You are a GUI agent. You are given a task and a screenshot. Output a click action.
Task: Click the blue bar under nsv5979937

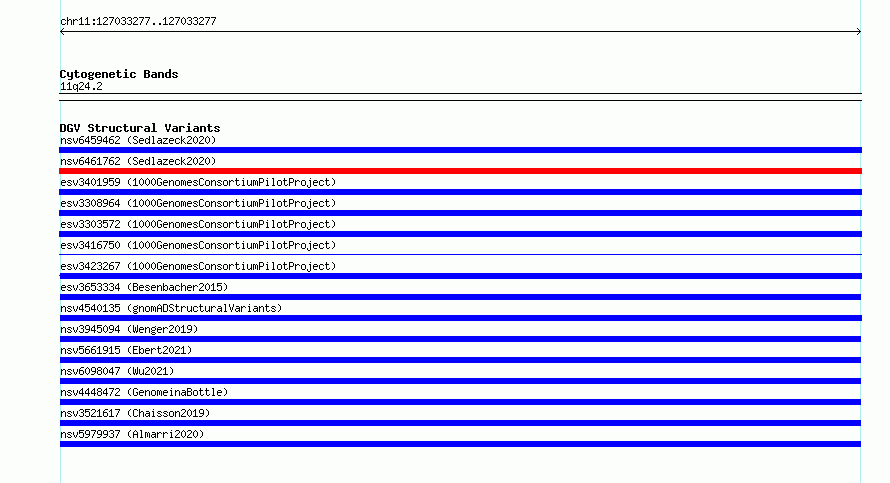(460, 444)
